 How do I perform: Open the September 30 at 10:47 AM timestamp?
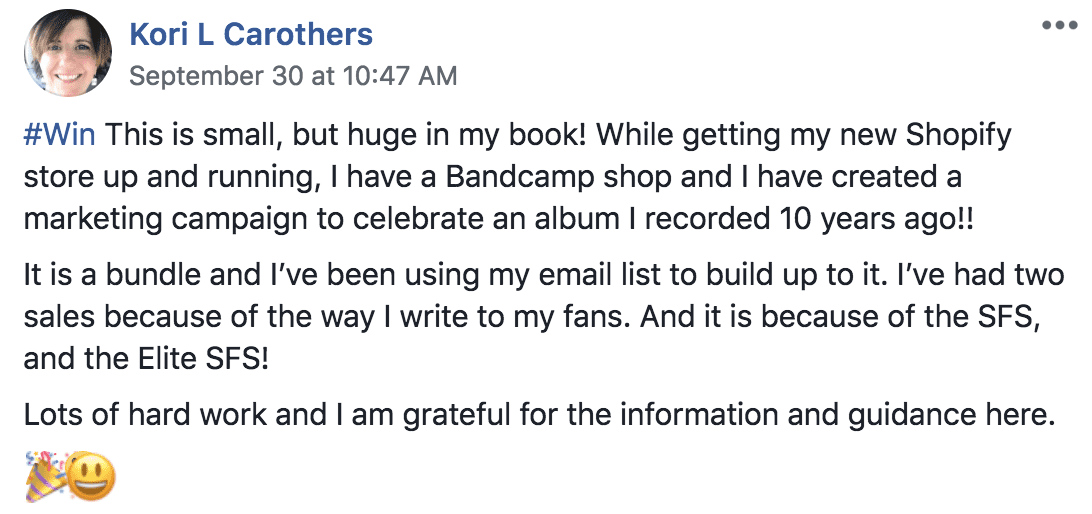pyautogui.click(x=293, y=75)
